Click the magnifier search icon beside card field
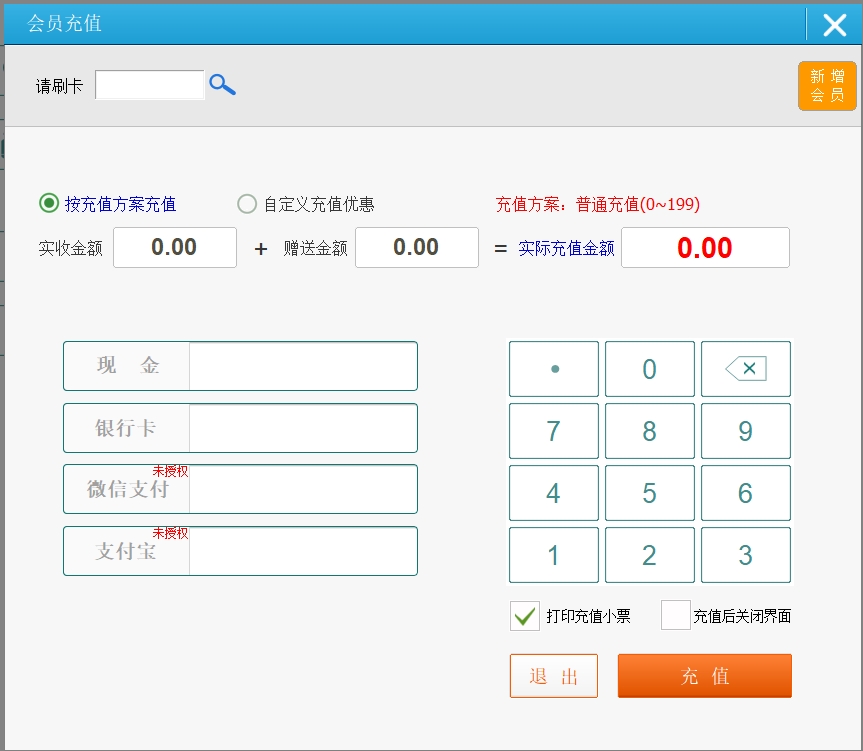This screenshot has width=863, height=751. coord(222,86)
